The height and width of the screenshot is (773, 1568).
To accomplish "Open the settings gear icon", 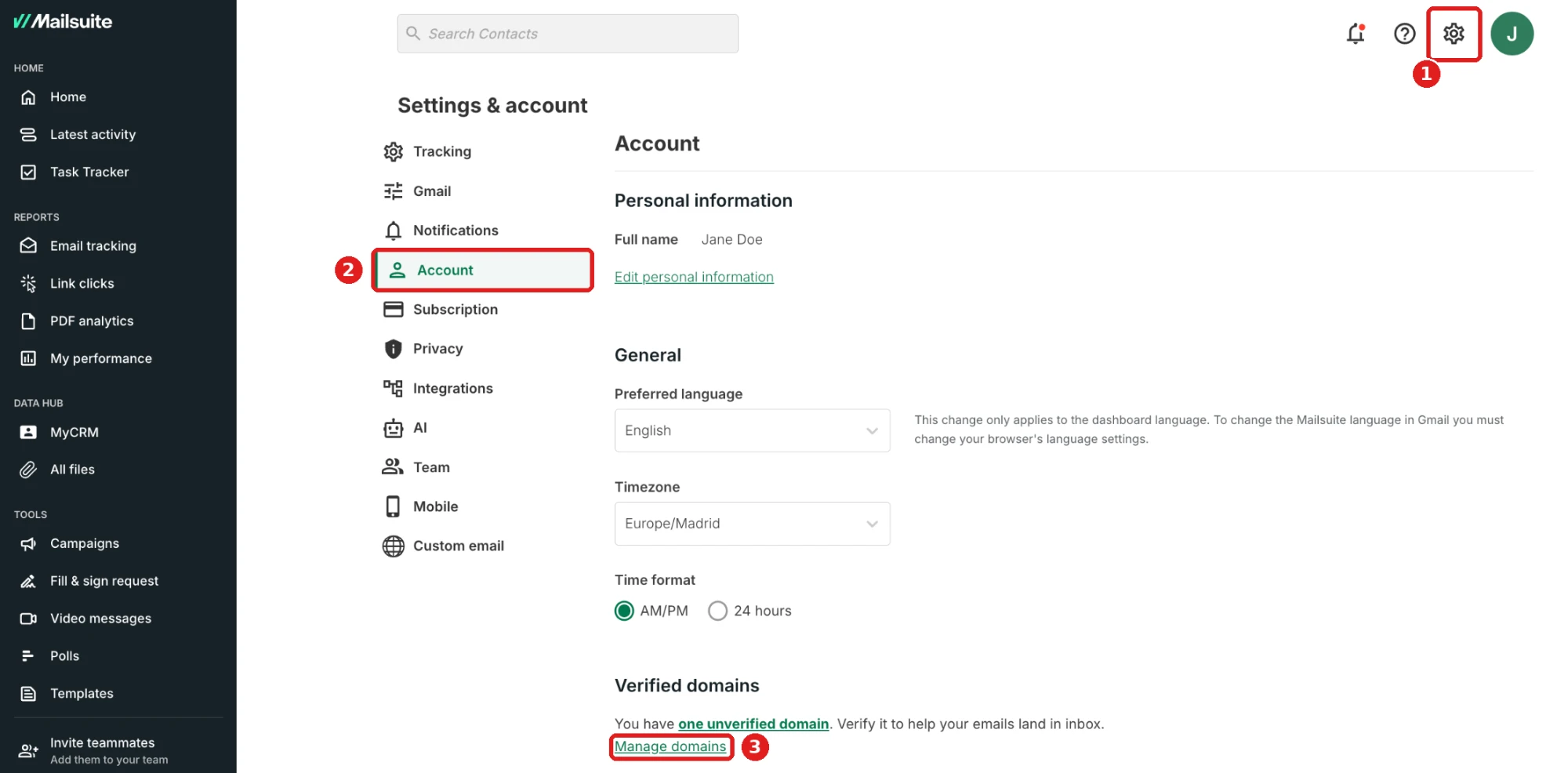I will pos(1454,34).
